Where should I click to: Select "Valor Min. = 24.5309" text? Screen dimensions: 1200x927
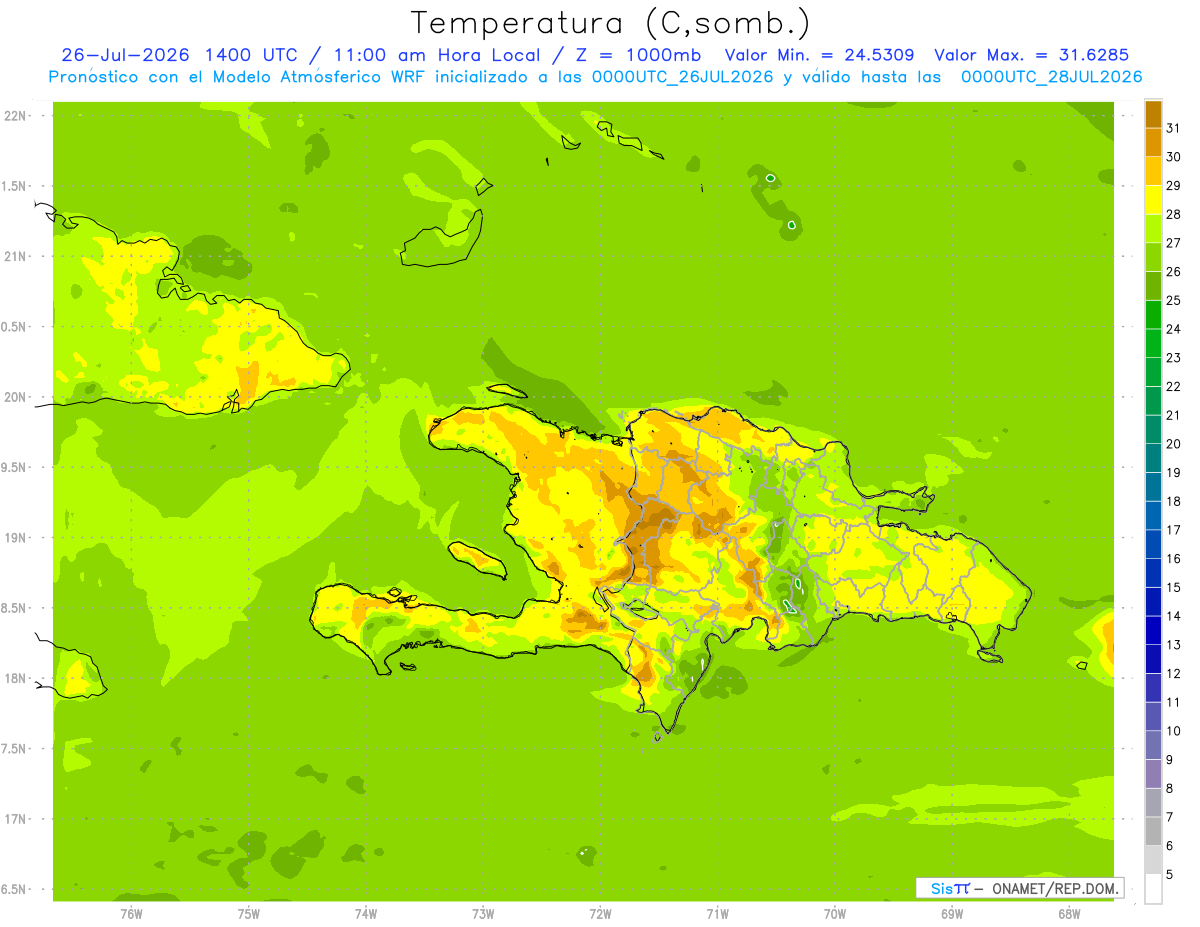(x=819, y=55)
